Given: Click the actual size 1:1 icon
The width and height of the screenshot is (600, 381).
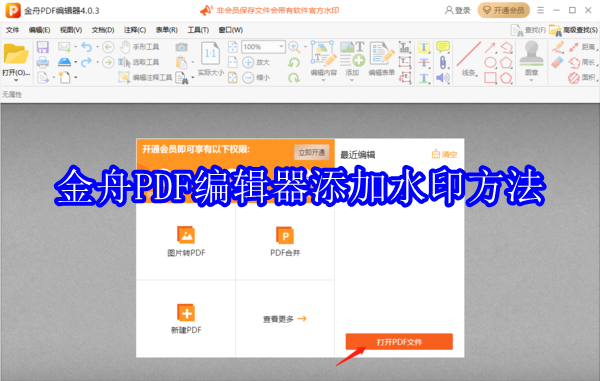Looking at the screenshot, I should coord(210,54).
